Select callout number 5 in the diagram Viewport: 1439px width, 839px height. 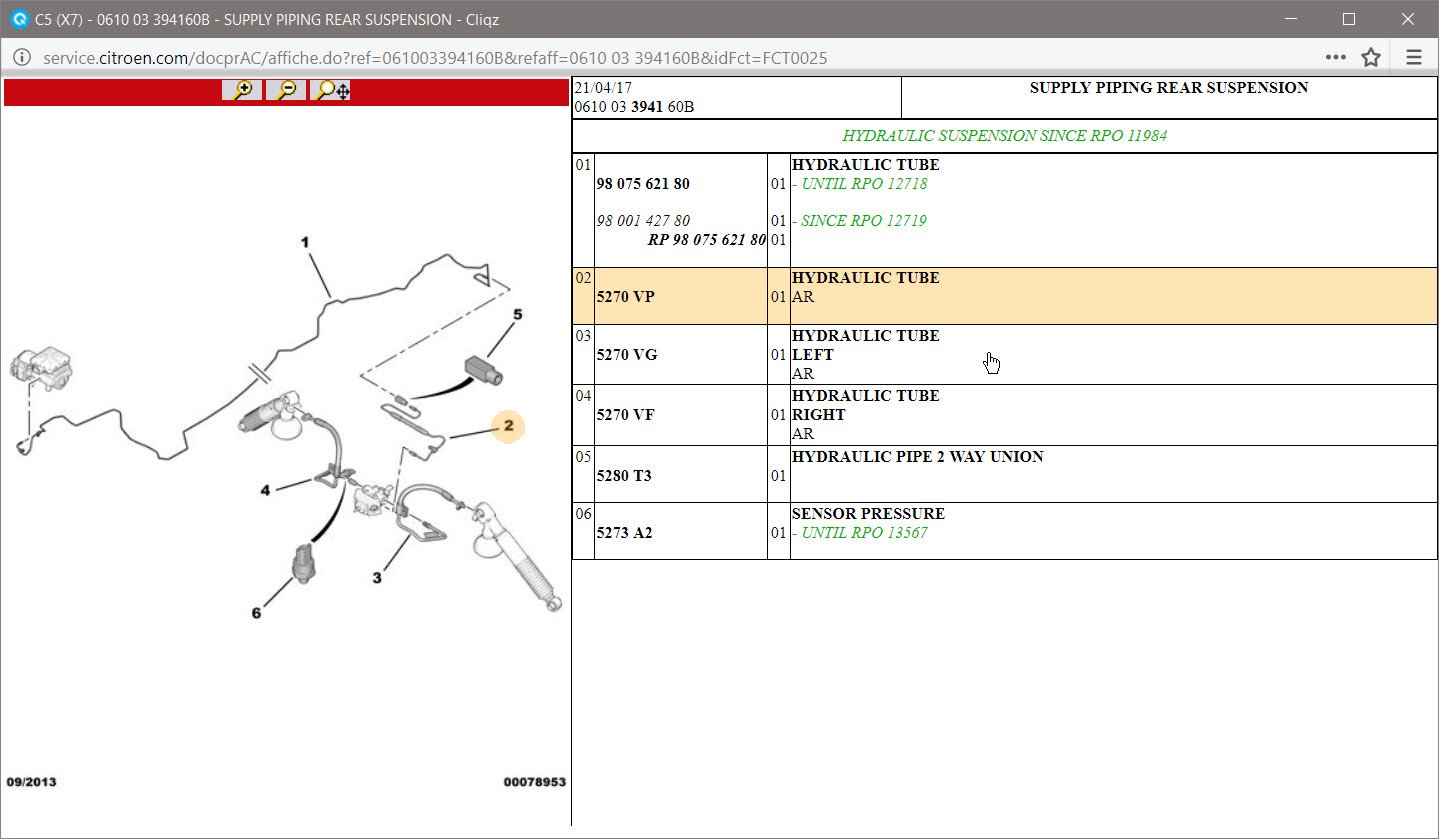pyautogui.click(x=517, y=314)
